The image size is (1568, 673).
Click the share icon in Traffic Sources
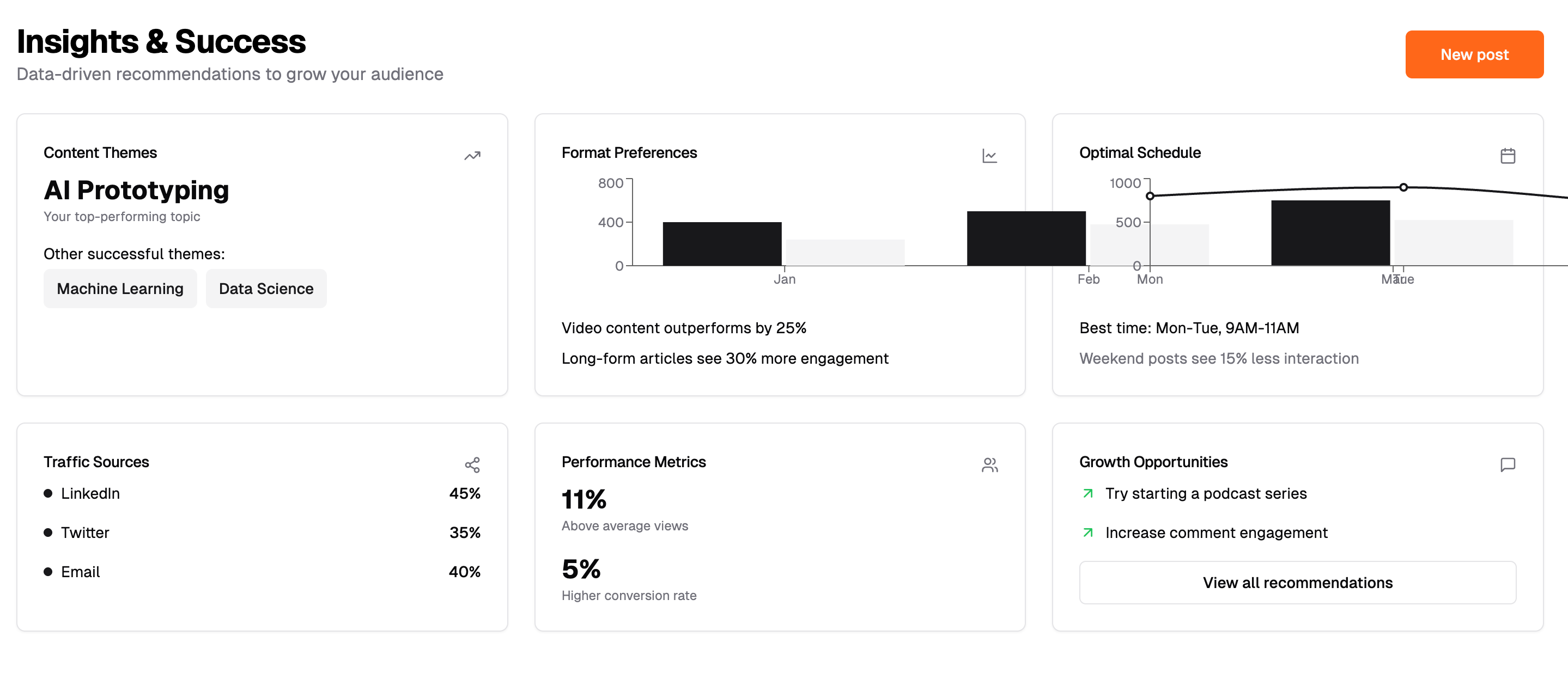[472, 465]
